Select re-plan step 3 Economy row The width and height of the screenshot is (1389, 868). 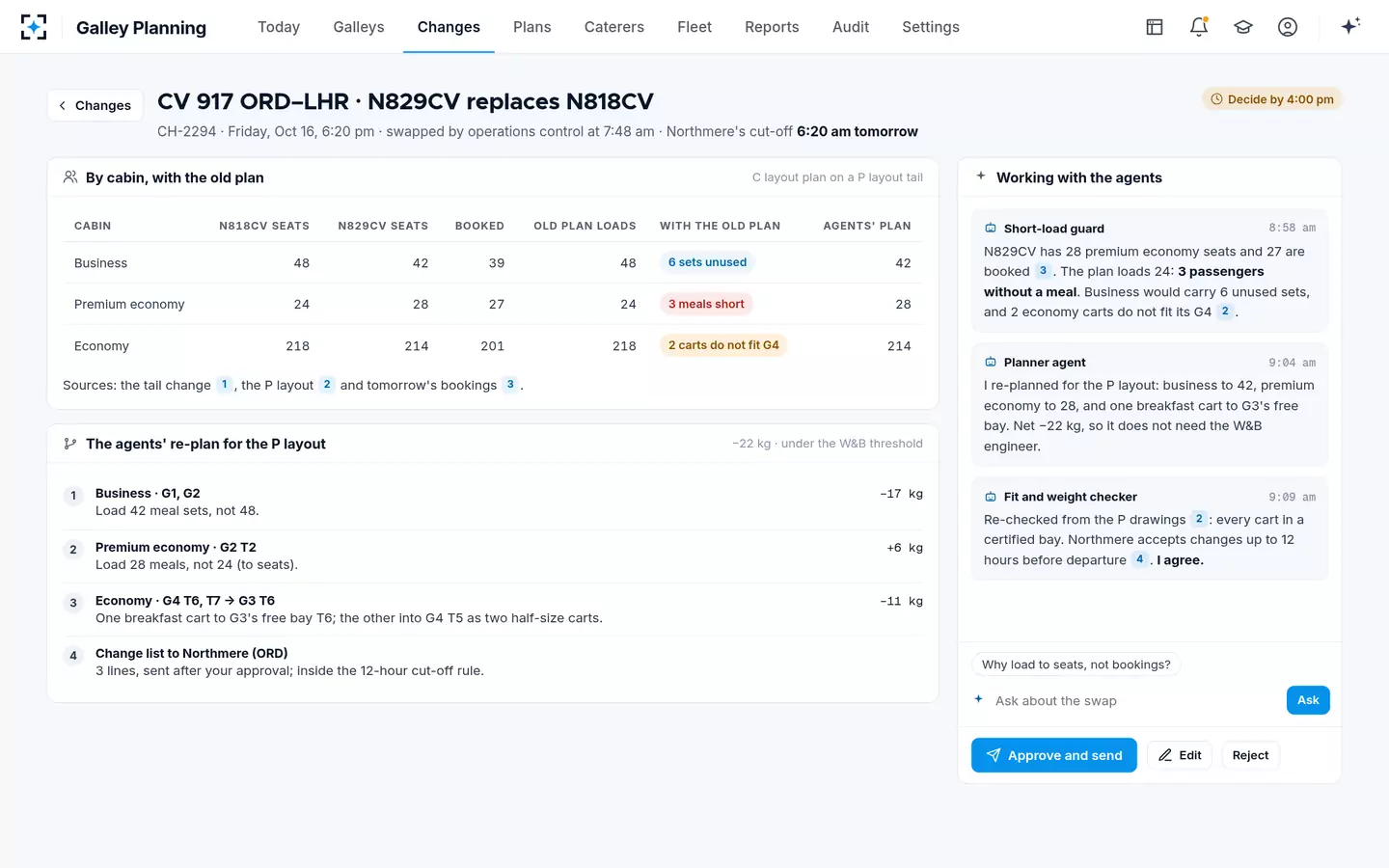click(492, 610)
